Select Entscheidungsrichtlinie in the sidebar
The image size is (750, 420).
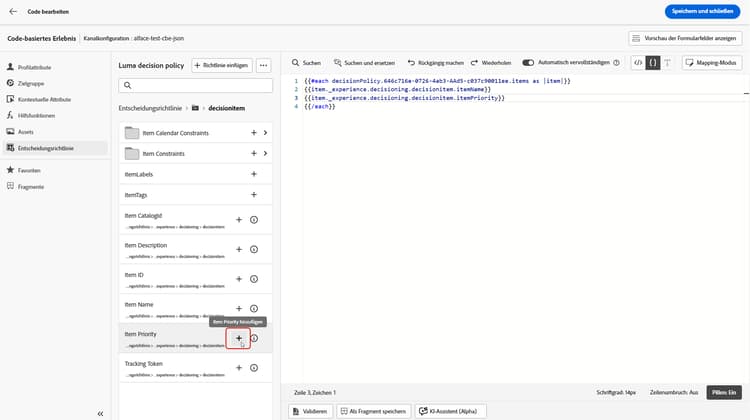(x=55, y=148)
